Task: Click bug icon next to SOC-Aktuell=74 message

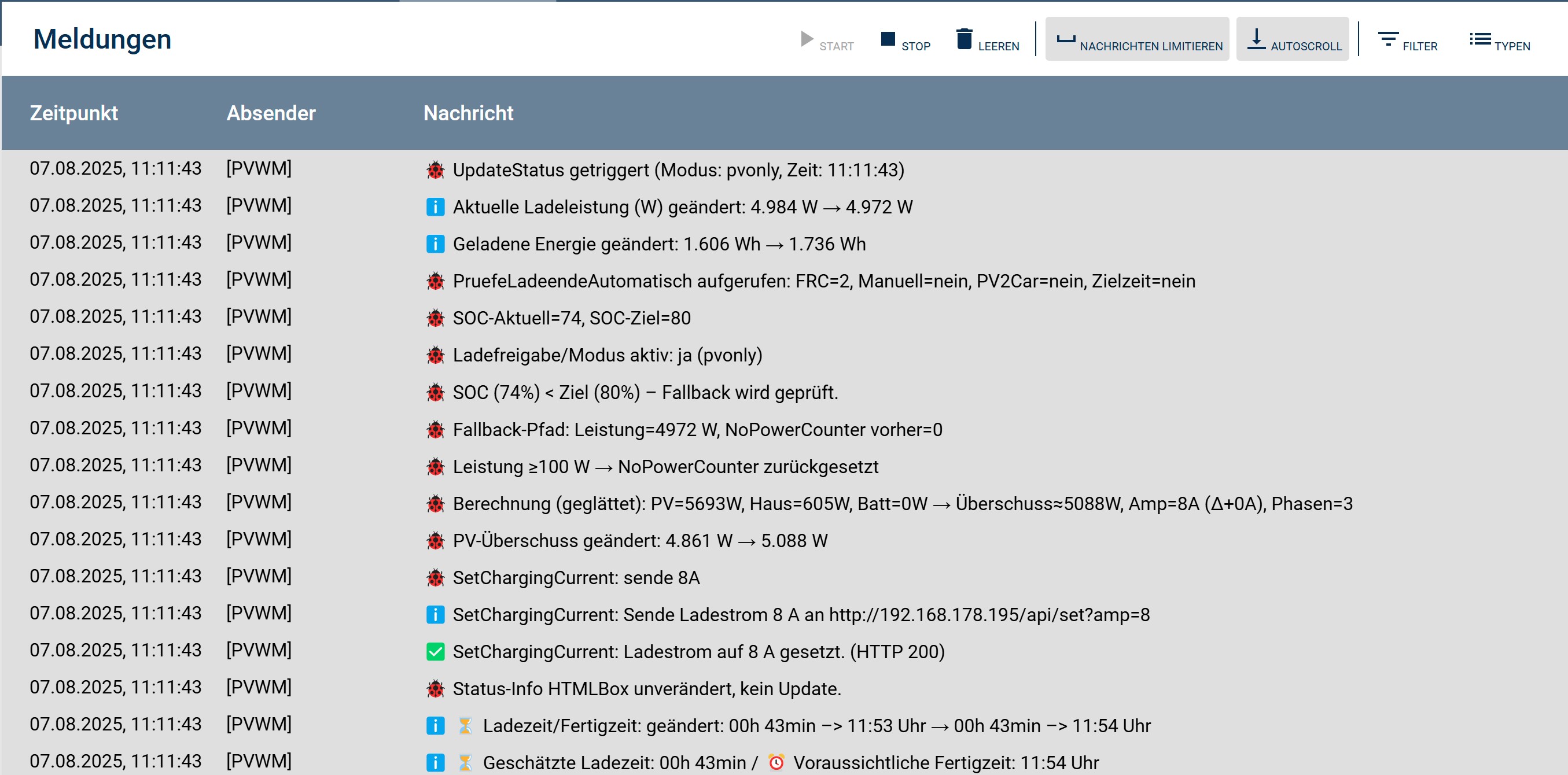Action: point(435,318)
